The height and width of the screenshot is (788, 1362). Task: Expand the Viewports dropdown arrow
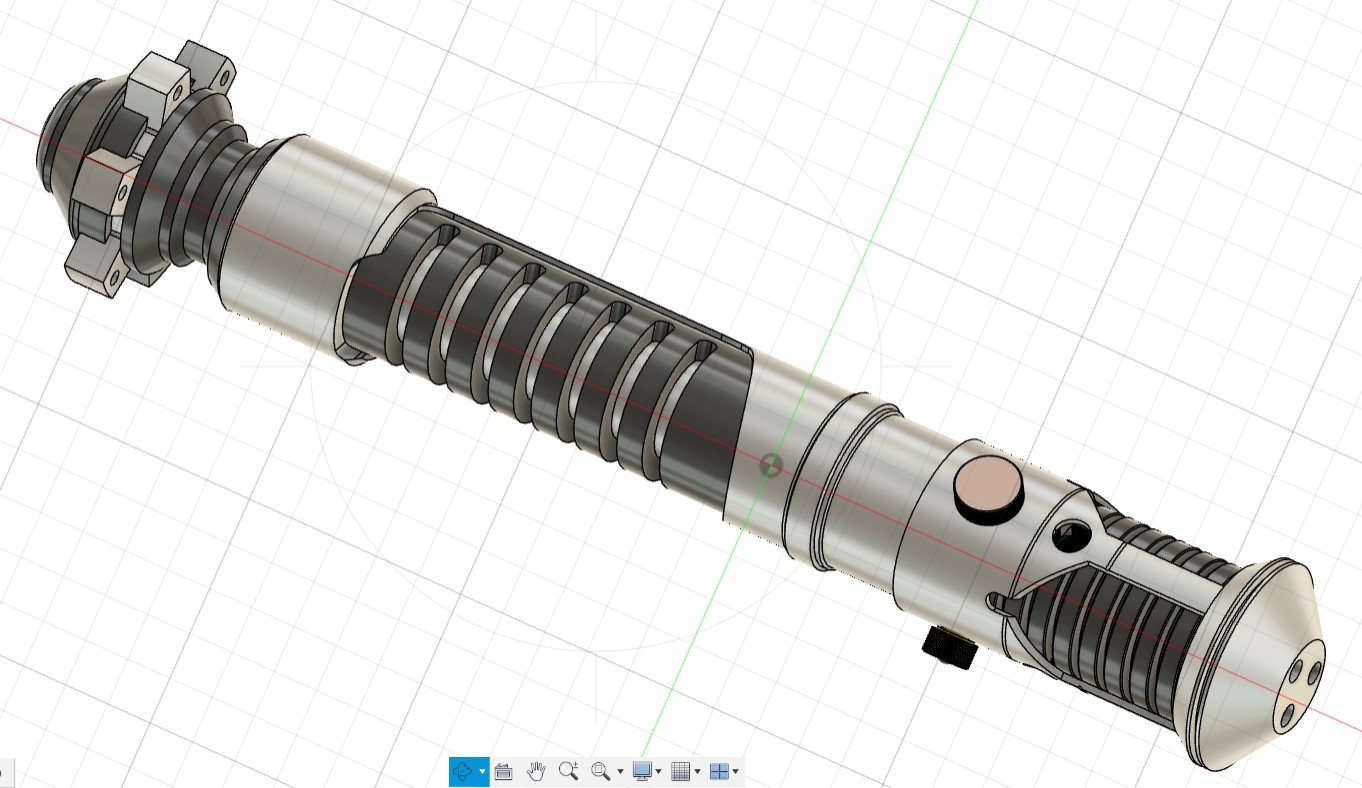click(736, 772)
